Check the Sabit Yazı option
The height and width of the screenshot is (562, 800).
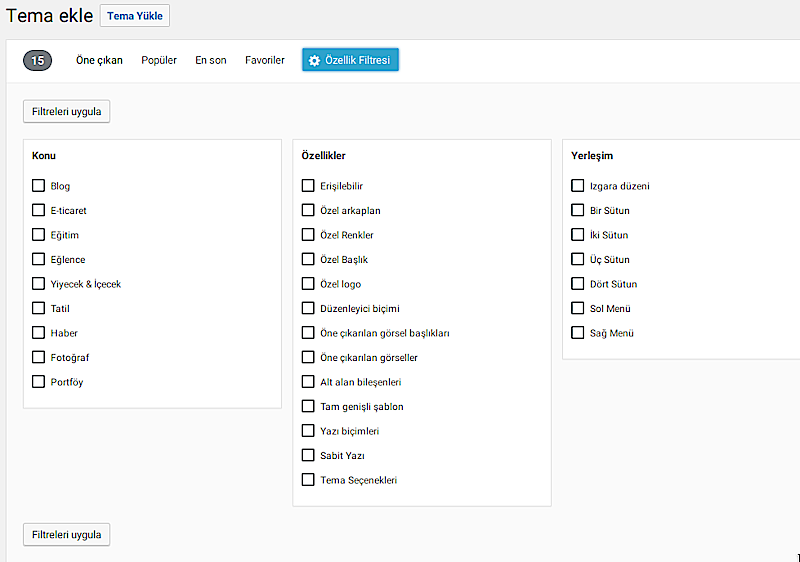click(308, 454)
